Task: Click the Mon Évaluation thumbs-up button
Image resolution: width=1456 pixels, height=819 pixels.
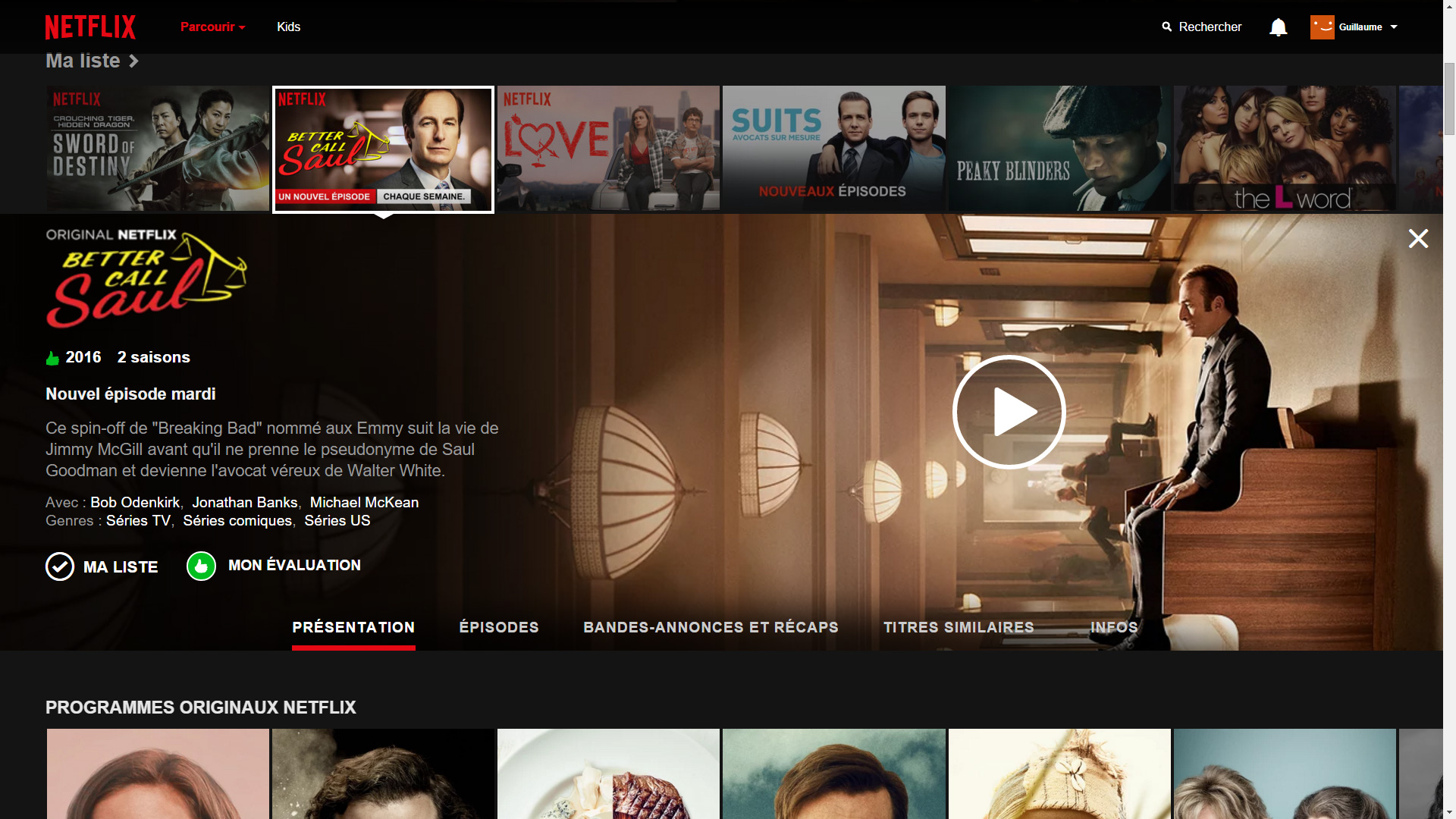Action: tap(201, 566)
